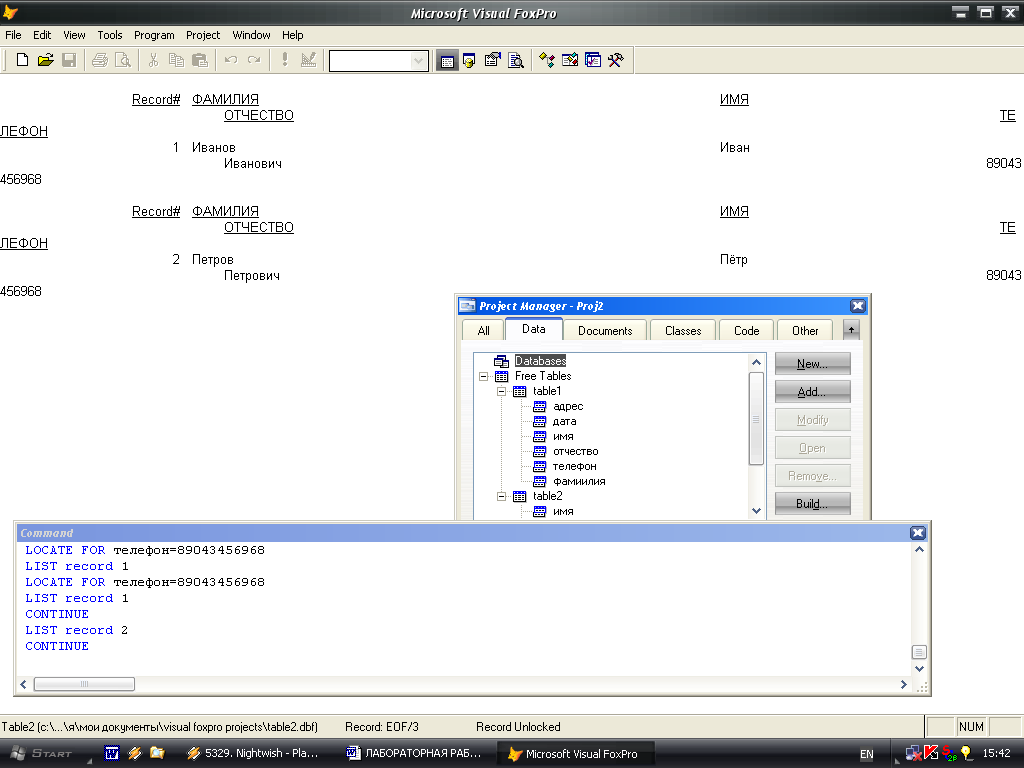Open the View menu
This screenshot has width=1024, height=768.
click(x=74, y=35)
